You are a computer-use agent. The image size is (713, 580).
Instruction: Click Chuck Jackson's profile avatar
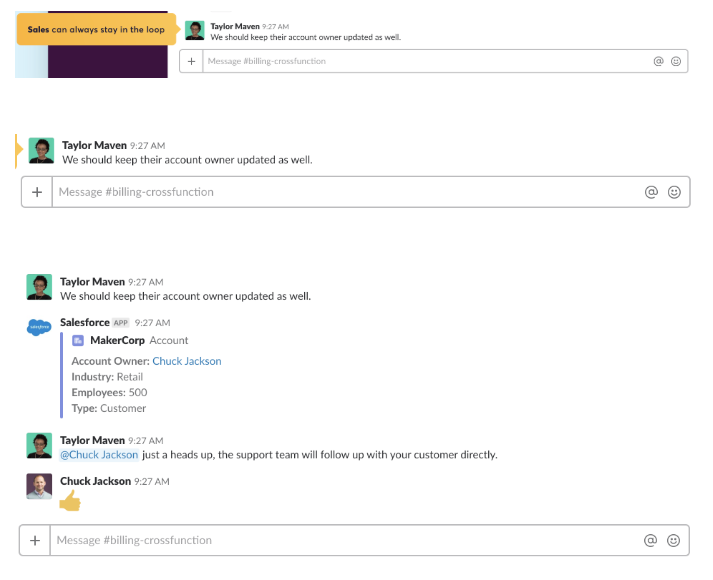pyautogui.click(x=39, y=486)
